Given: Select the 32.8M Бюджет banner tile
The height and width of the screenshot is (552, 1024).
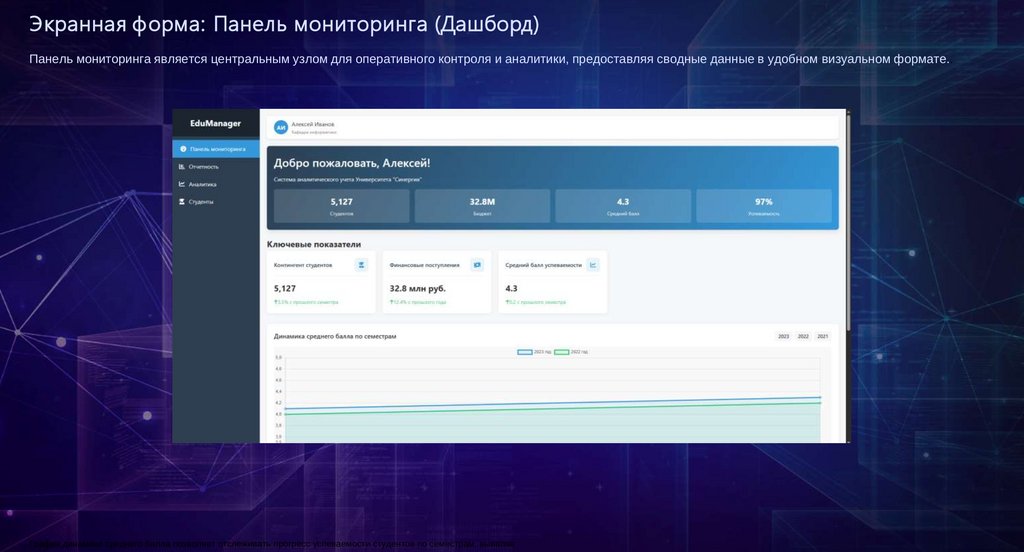Looking at the screenshot, I should pos(482,206).
